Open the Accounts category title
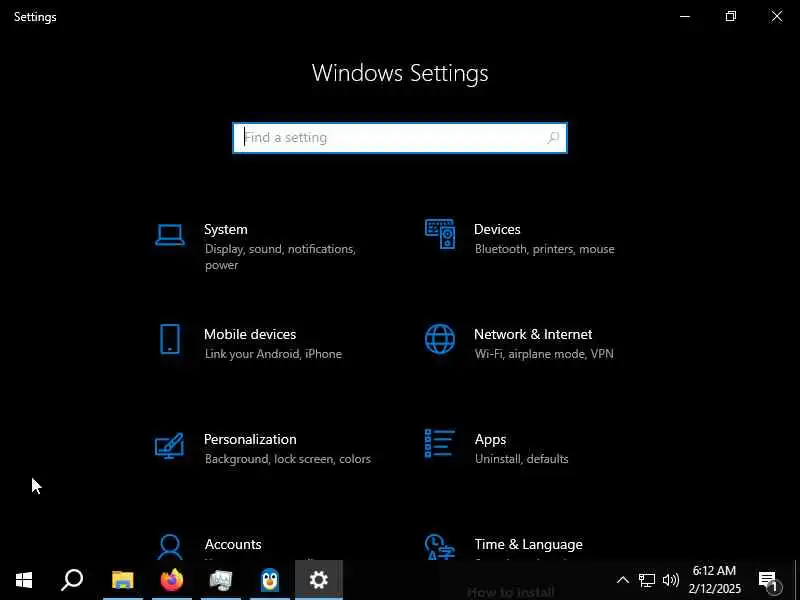Viewport: 800px width, 600px height. click(233, 544)
